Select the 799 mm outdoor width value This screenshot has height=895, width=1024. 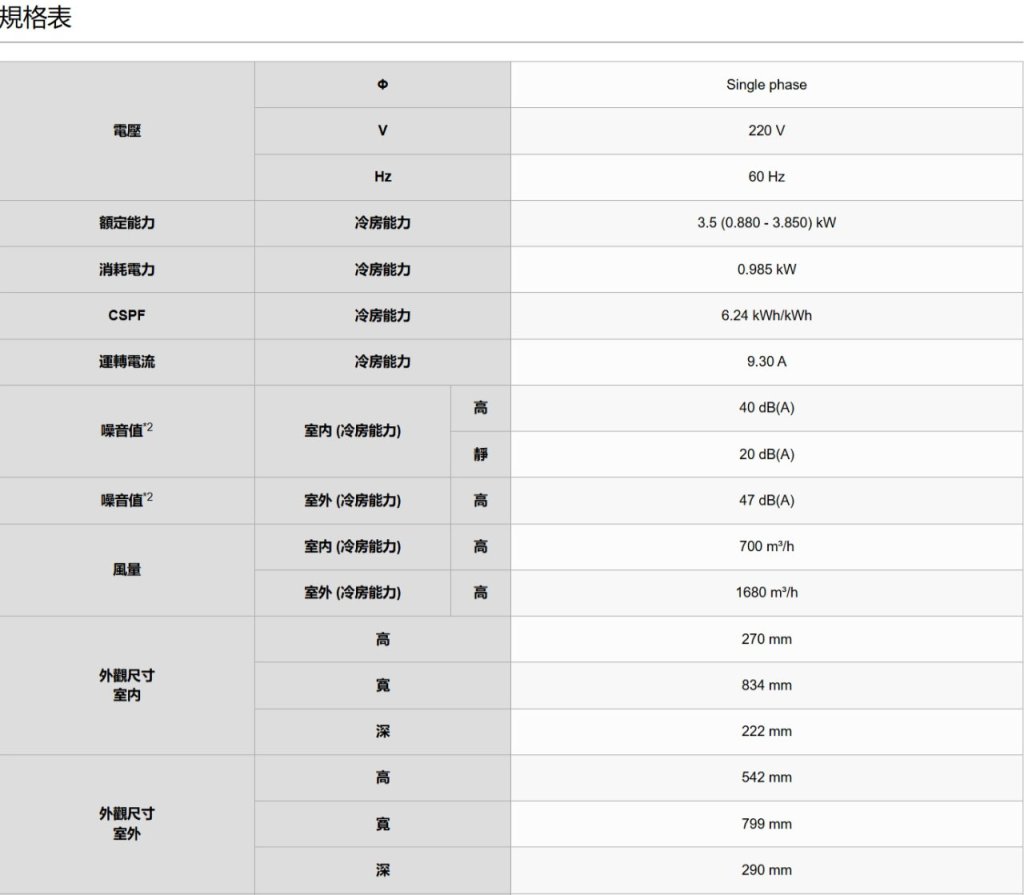click(766, 824)
